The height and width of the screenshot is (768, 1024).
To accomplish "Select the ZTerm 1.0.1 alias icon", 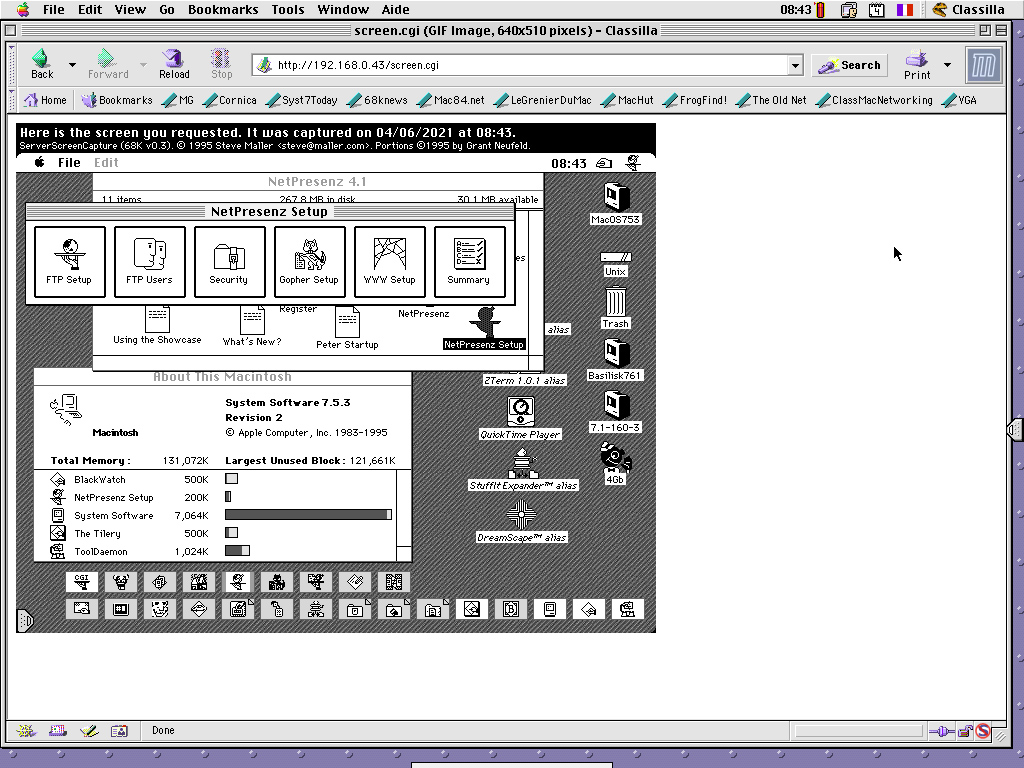I will tap(524, 380).
